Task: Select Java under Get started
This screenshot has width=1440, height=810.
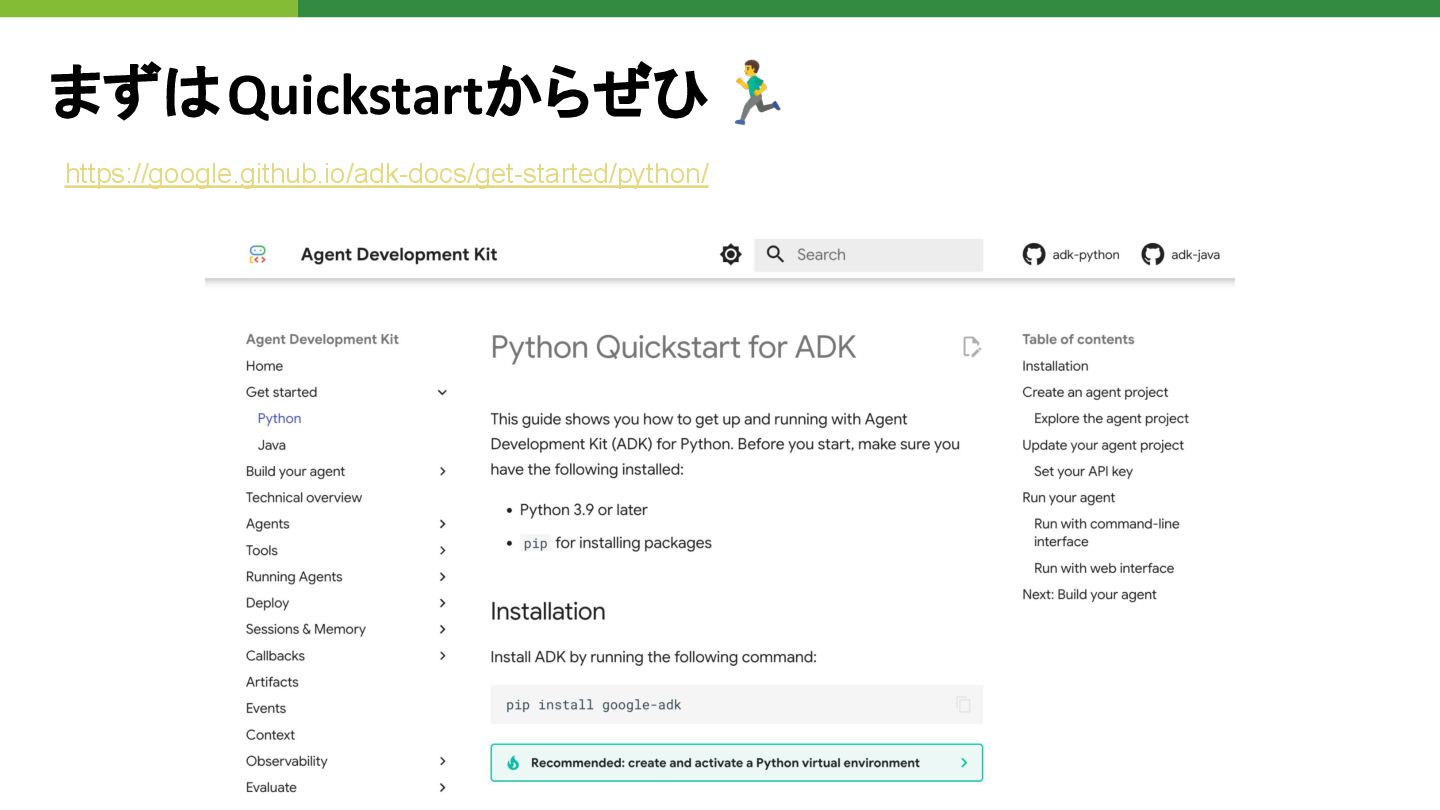Action: [x=271, y=445]
